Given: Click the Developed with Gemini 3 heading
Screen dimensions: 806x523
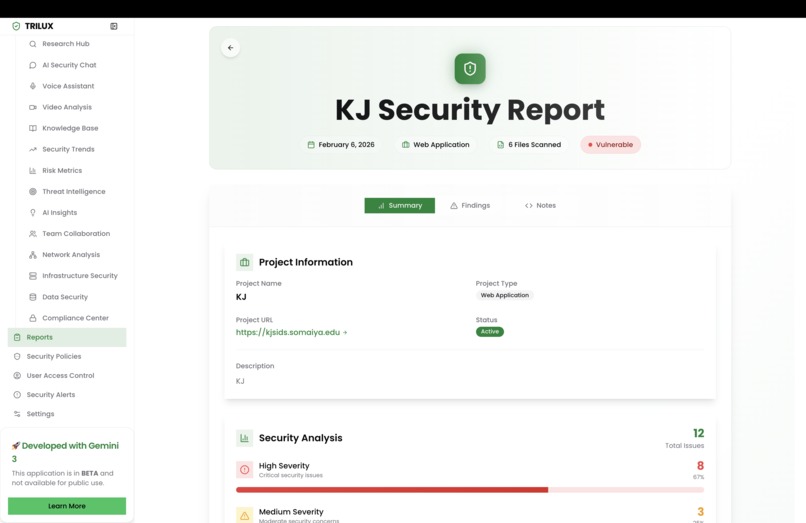Looking at the screenshot, I should point(65,452).
